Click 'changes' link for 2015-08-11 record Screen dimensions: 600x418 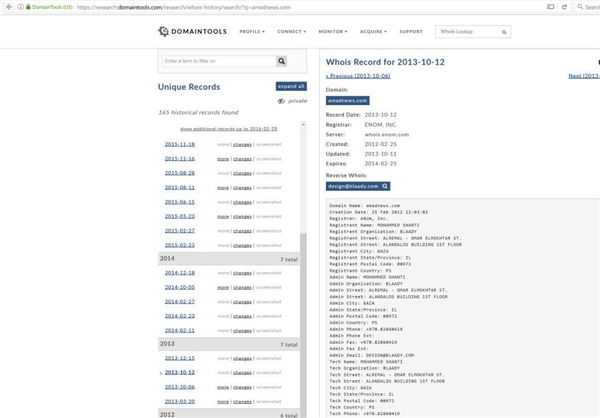click(x=242, y=188)
